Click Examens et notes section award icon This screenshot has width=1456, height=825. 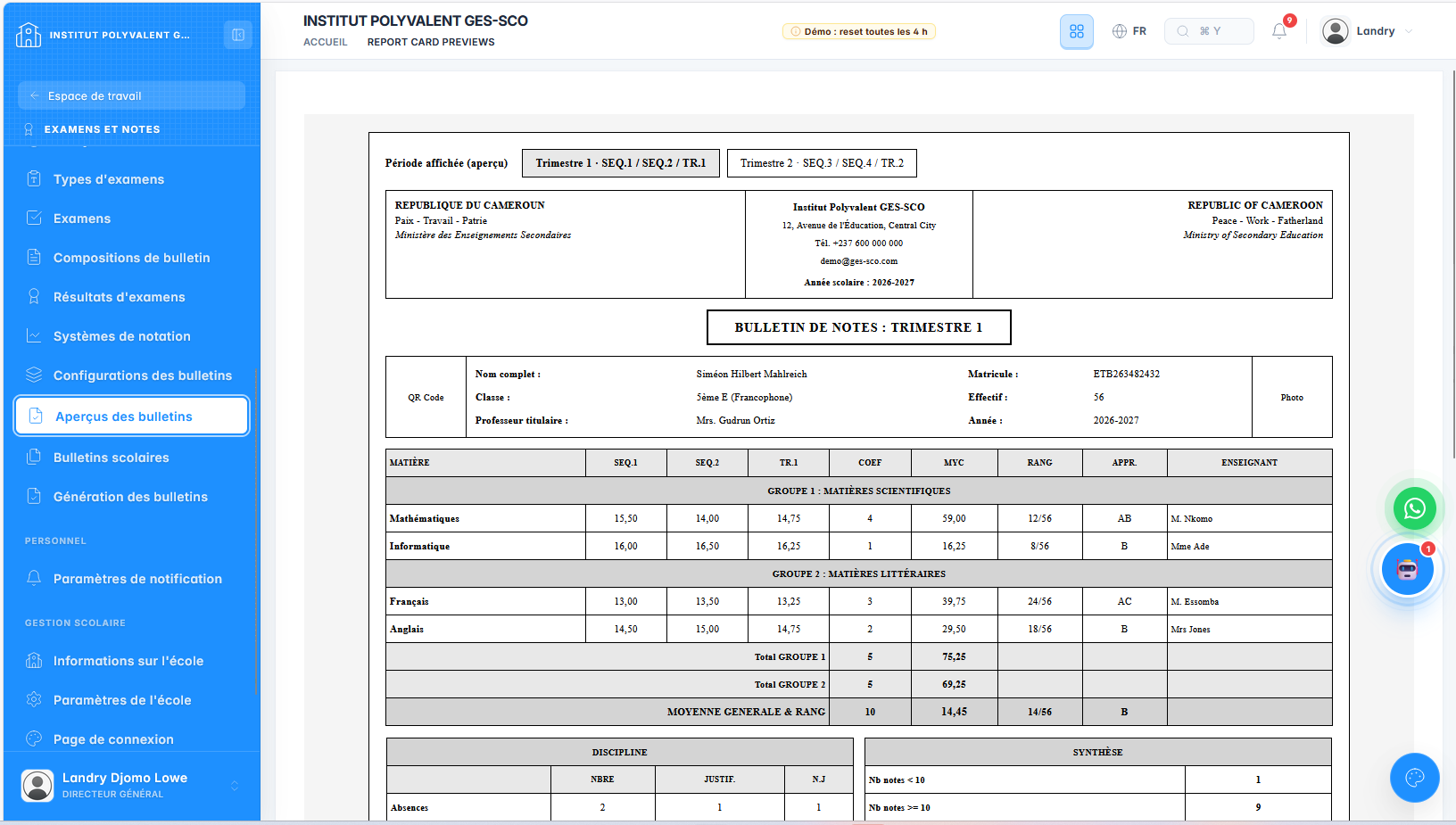point(29,129)
